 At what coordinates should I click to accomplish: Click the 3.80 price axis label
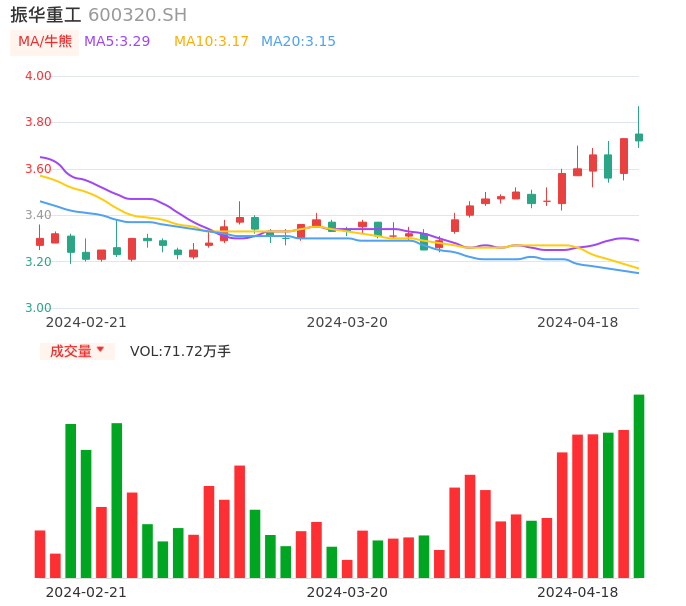pyautogui.click(x=38, y=122)
